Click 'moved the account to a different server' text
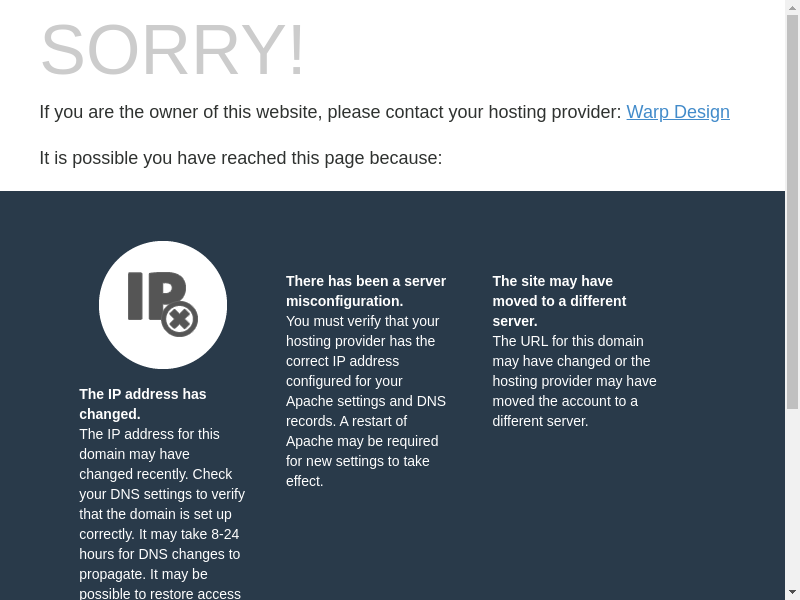 click(565, 411)
